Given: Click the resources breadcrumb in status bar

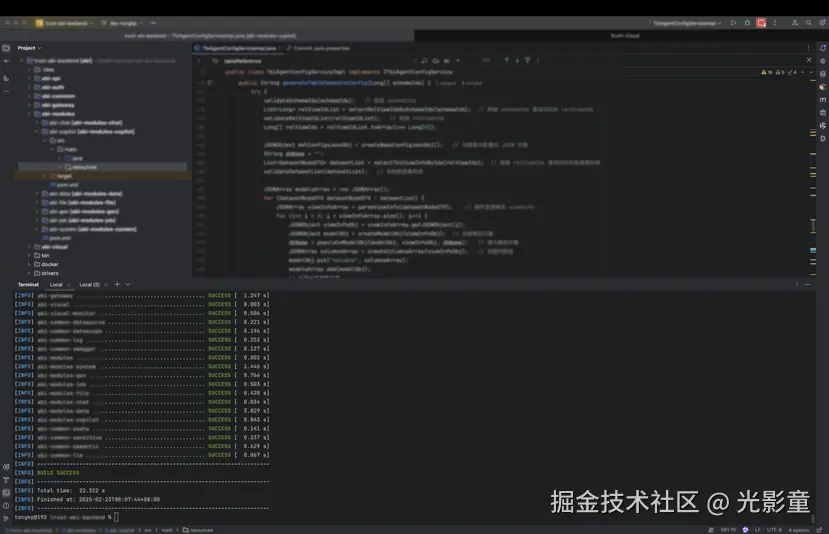Looking at the screenshot, I should click(x=198, y=530).
